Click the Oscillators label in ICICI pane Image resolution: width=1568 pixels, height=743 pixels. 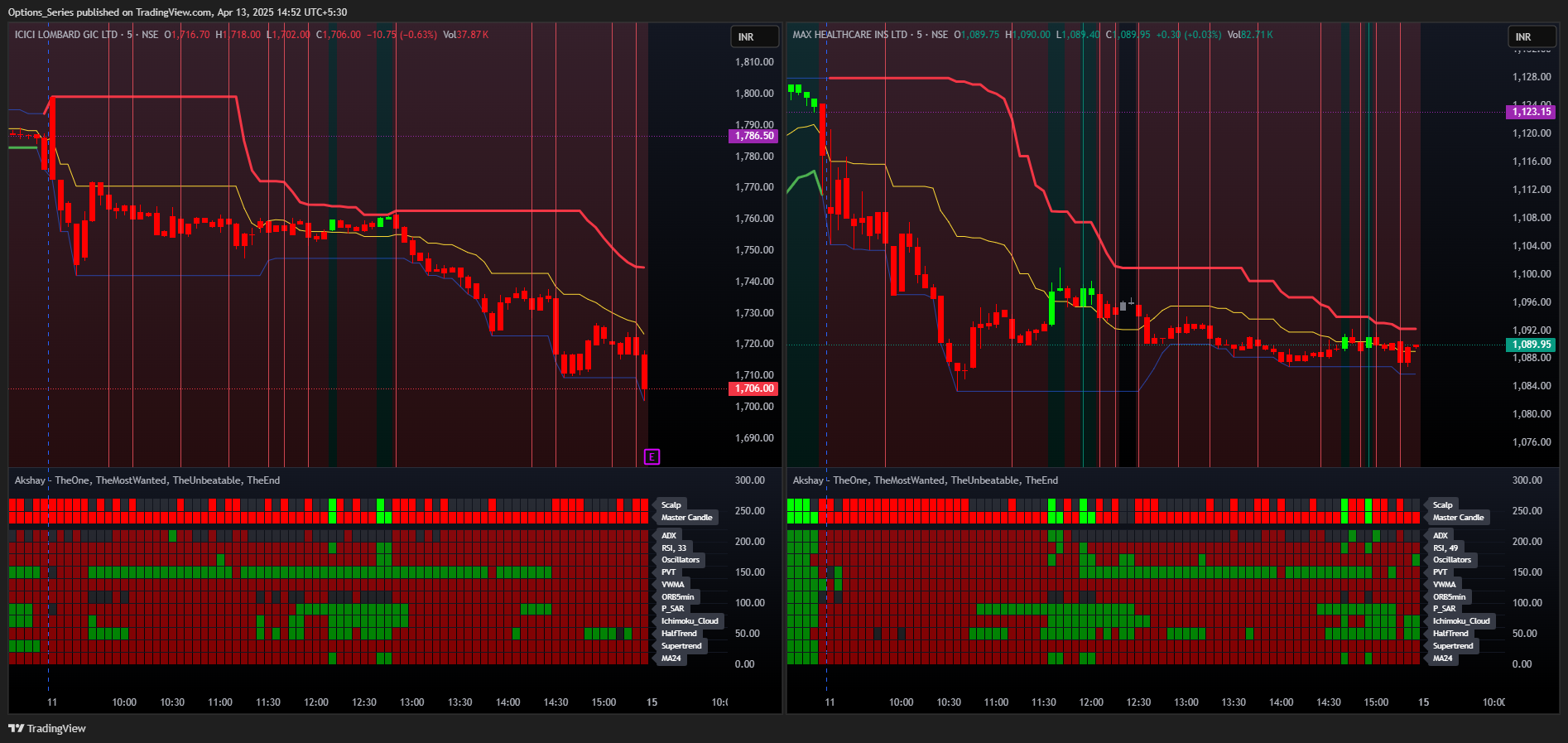click(x=681, y=560)
